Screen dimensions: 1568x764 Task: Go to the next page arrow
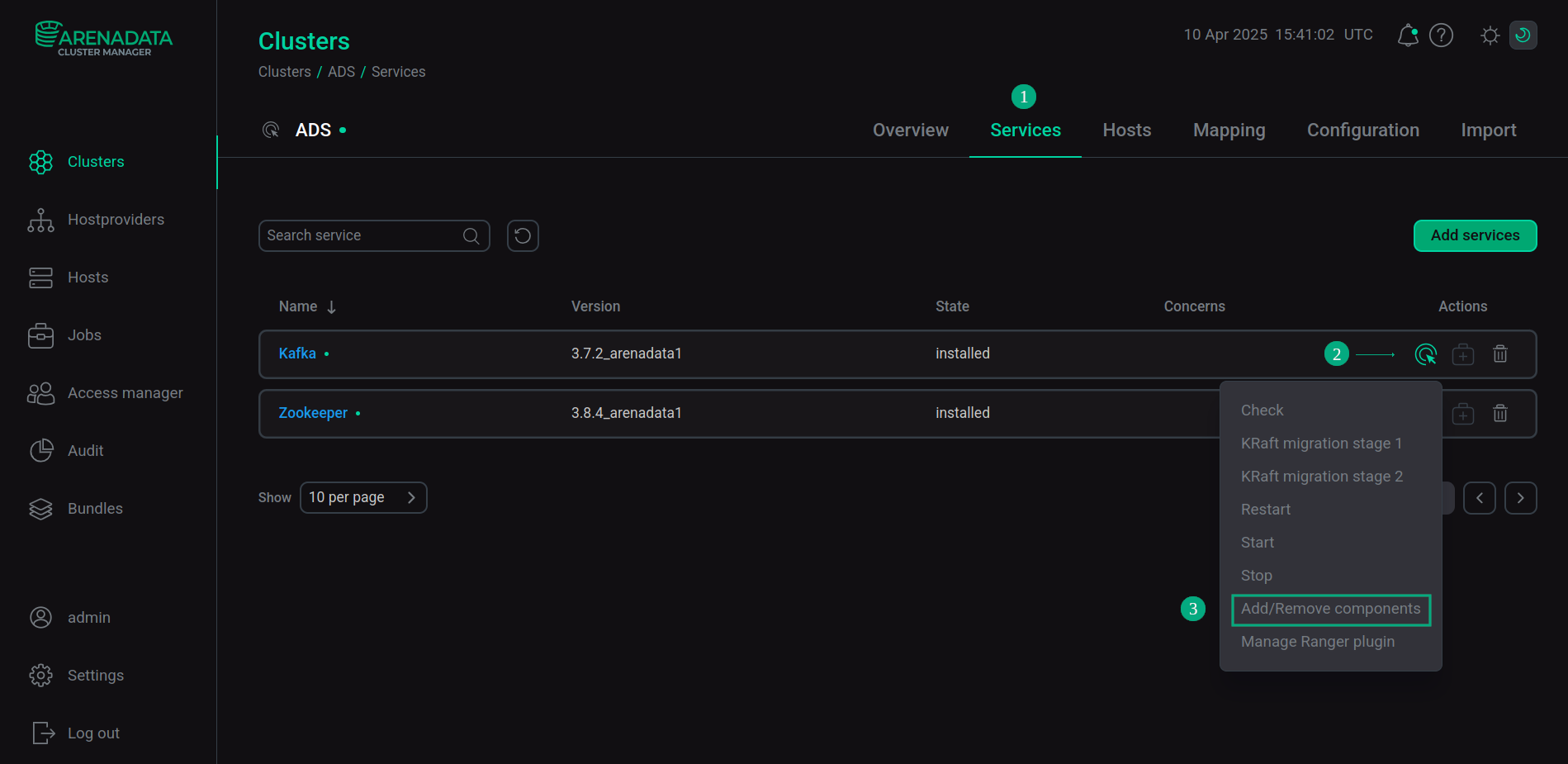(x=1521, y=498)
